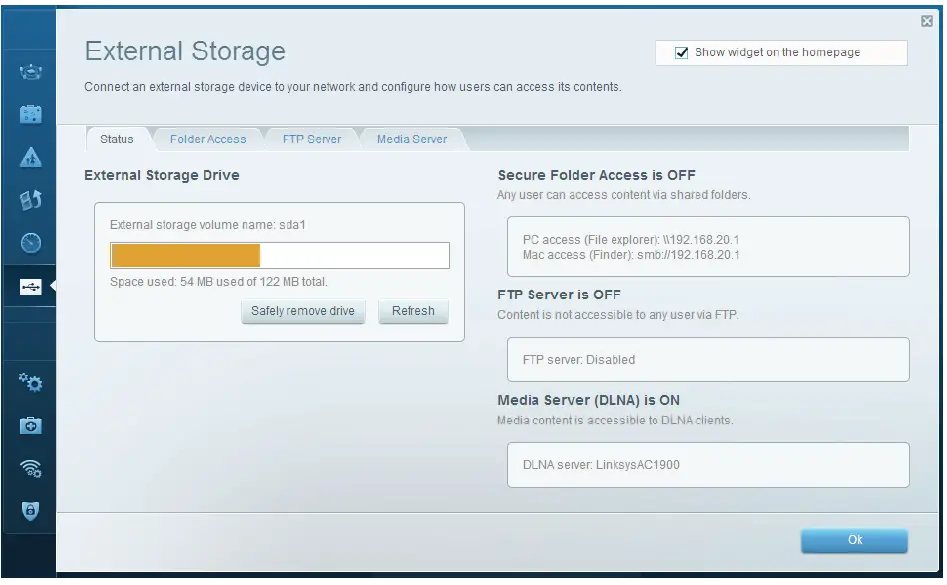Open the Guest Access briefcase icon

[x=30, y=115]
